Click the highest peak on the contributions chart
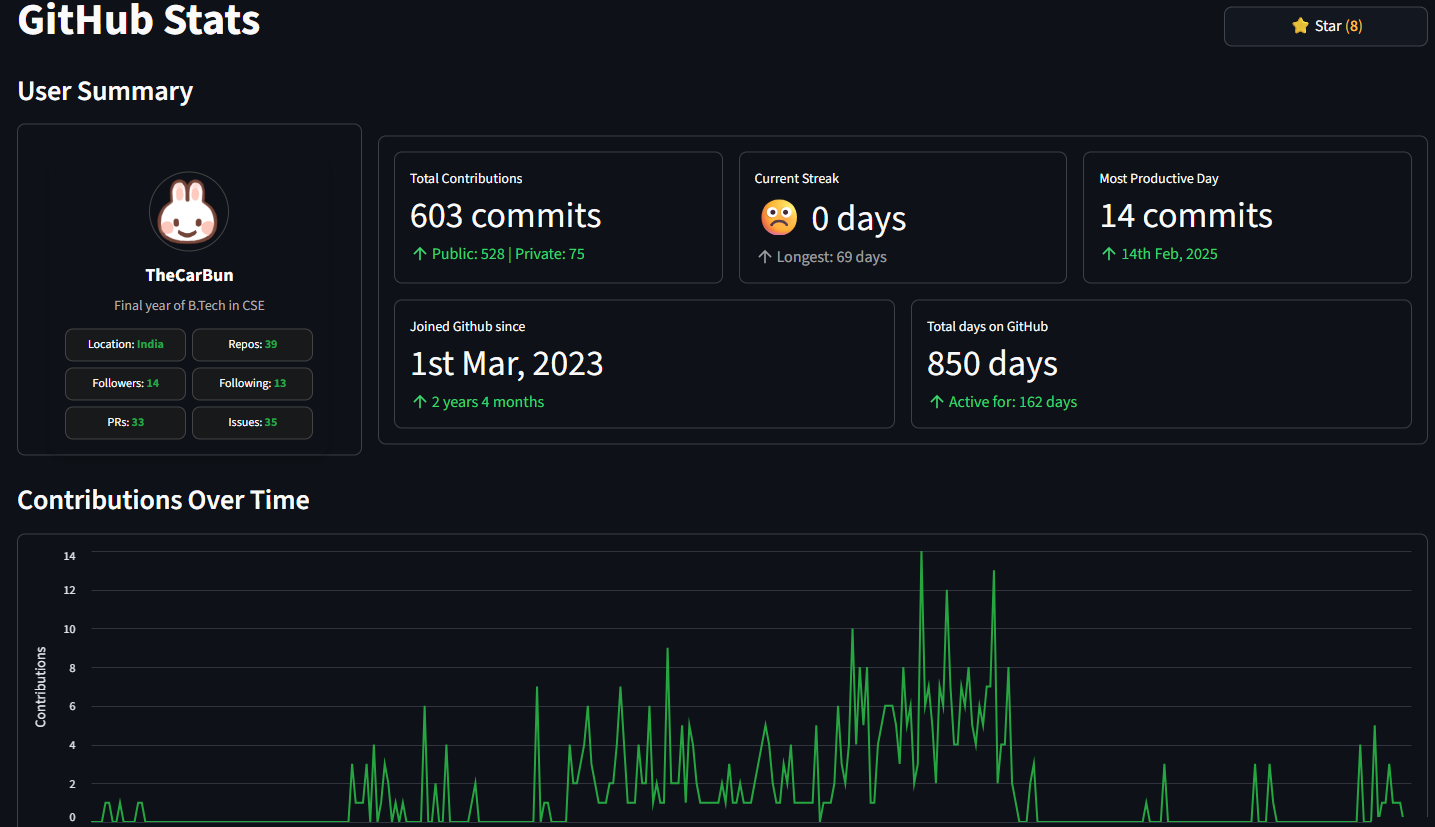The width and height of the screenshot is (1435, 827). pyautogui.click(x=921, y=555)
